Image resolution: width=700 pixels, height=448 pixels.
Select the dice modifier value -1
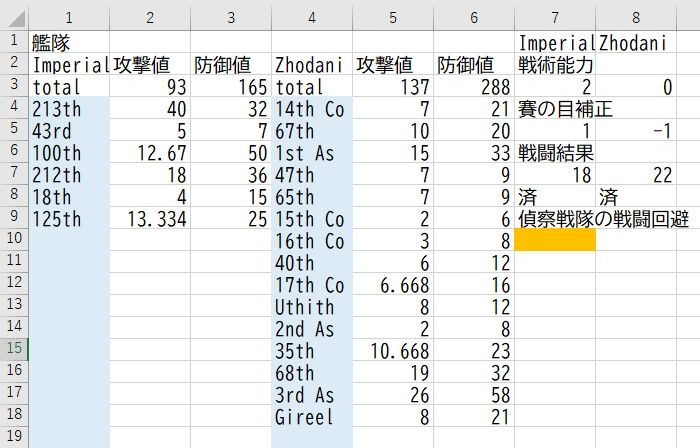636,130
